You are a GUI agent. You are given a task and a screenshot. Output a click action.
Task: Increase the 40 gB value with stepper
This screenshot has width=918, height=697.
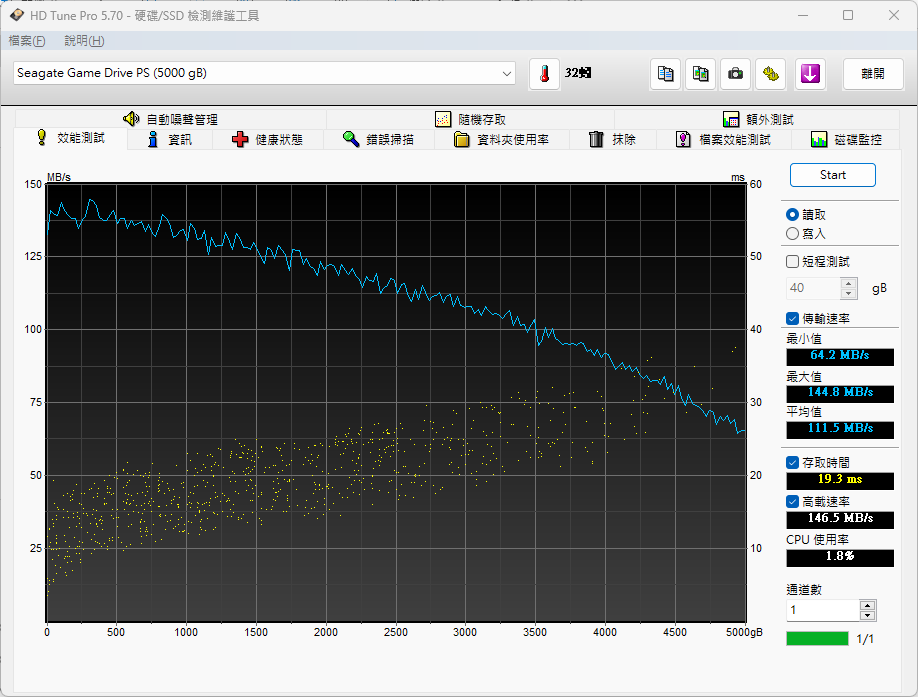(848, 282)
